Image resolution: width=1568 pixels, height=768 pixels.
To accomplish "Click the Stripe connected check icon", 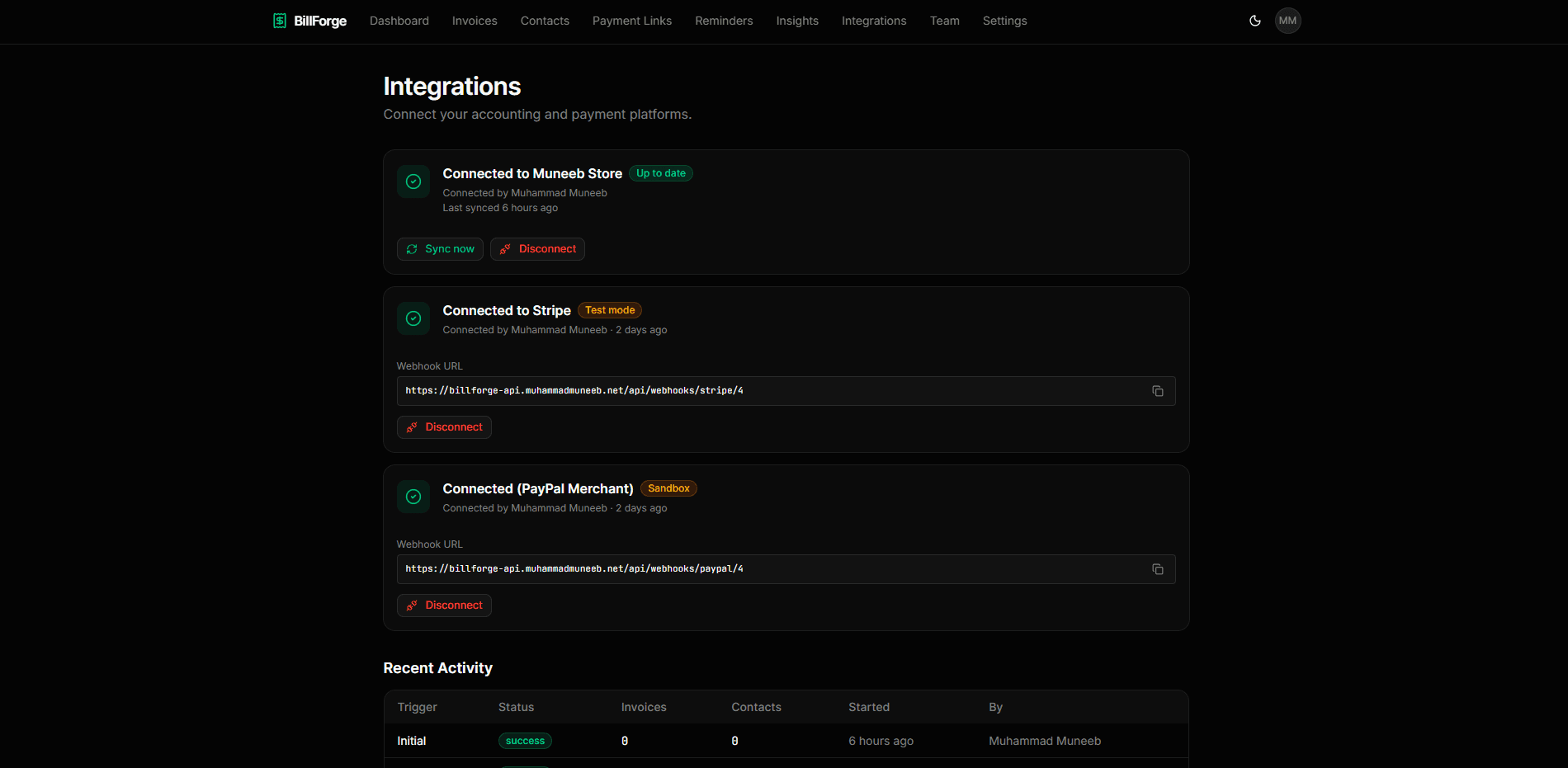I will [413, 318].
